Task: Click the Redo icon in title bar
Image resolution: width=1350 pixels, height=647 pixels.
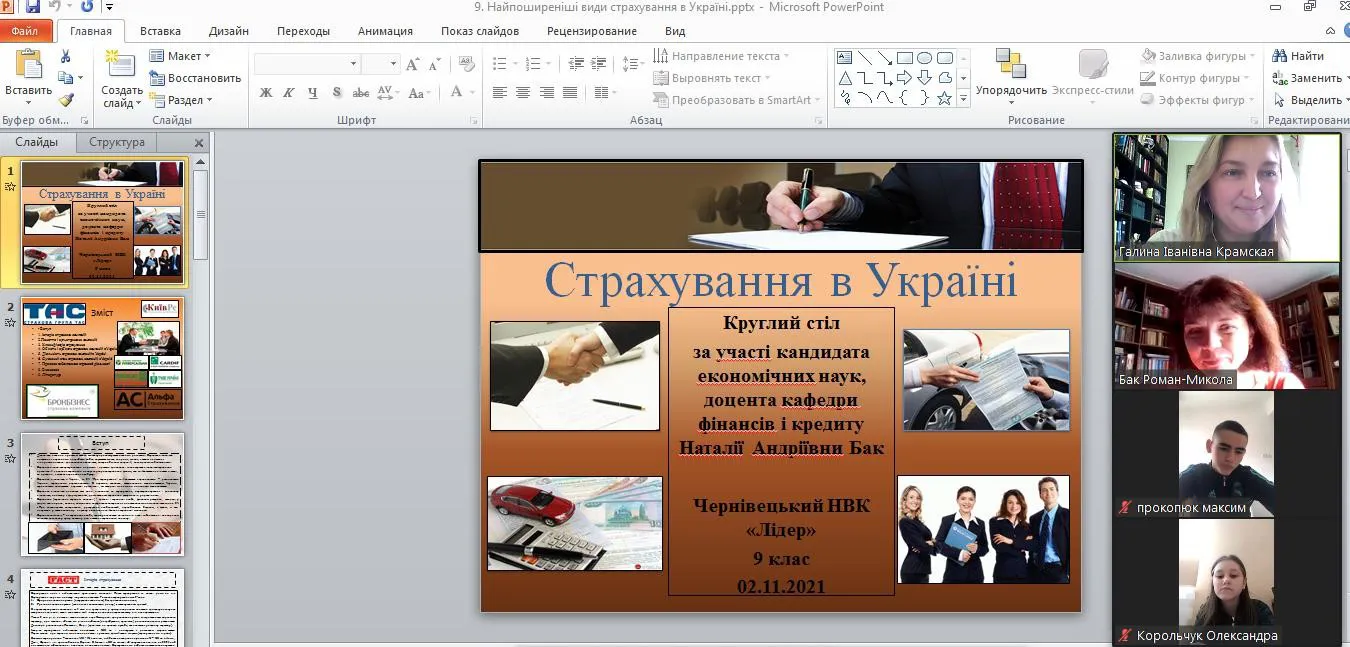Action: point(86,6)
